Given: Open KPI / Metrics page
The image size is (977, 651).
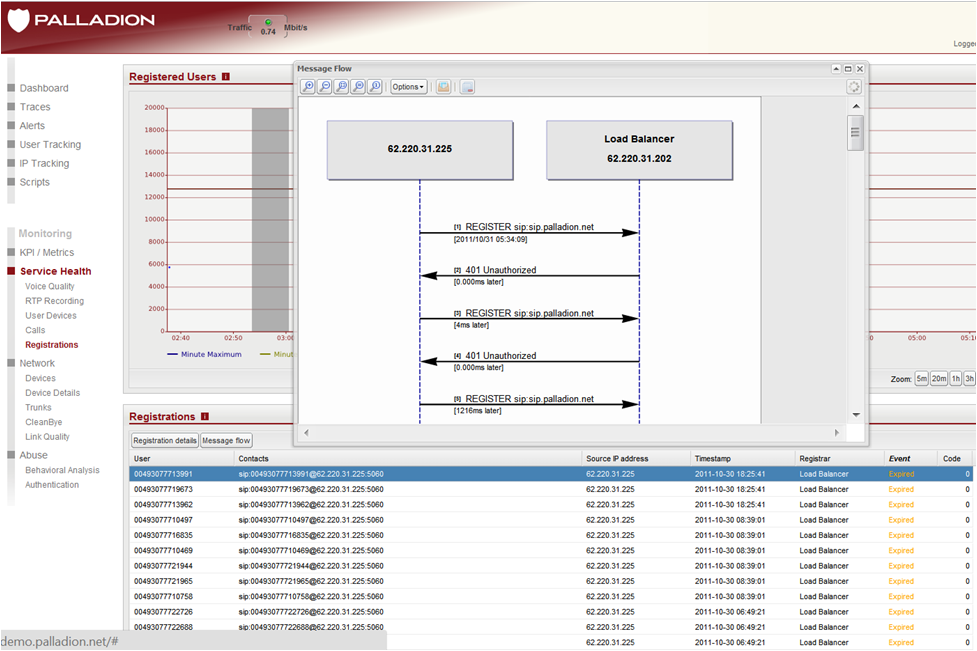Looking at the screenshot, I should (47, 252).
